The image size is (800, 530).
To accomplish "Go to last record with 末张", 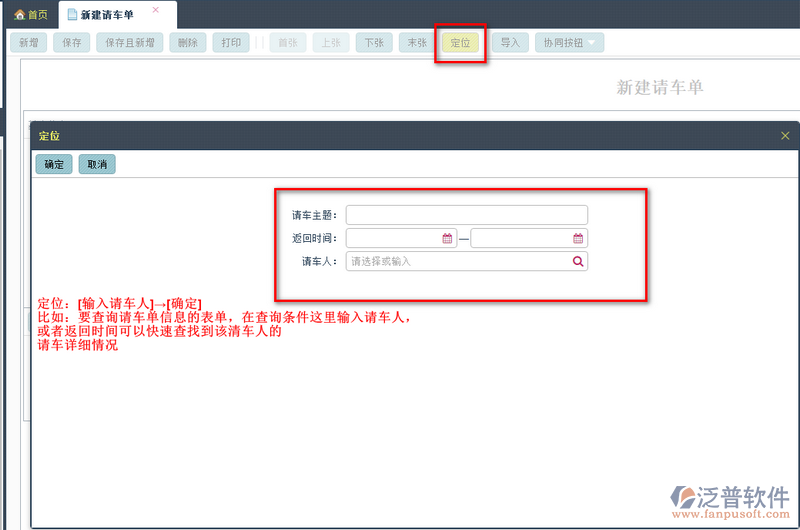I will [x=417, y=43].
